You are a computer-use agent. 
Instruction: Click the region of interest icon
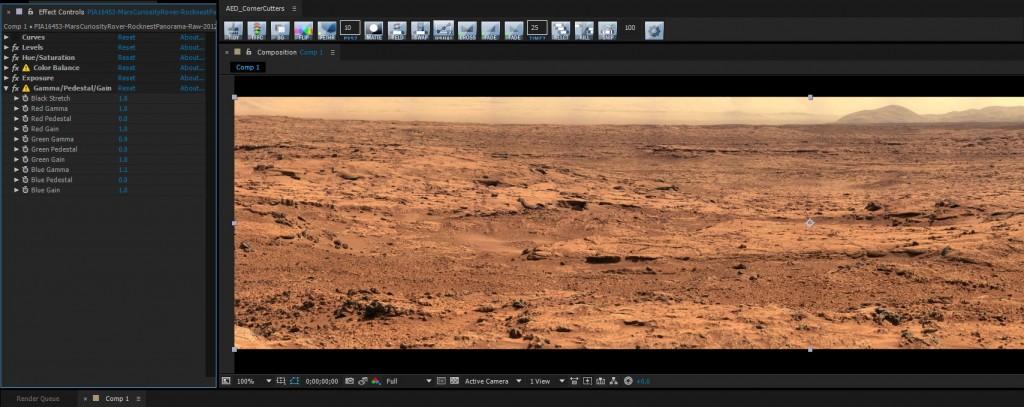tap(440, 381)
